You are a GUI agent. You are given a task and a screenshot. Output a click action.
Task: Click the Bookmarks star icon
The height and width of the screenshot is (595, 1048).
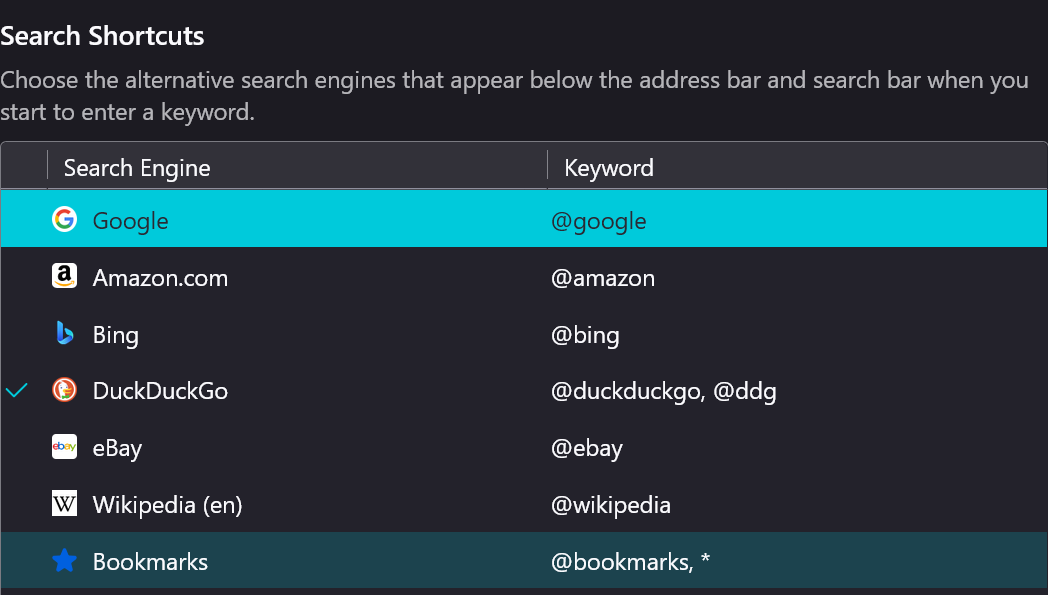click(64, 562)
